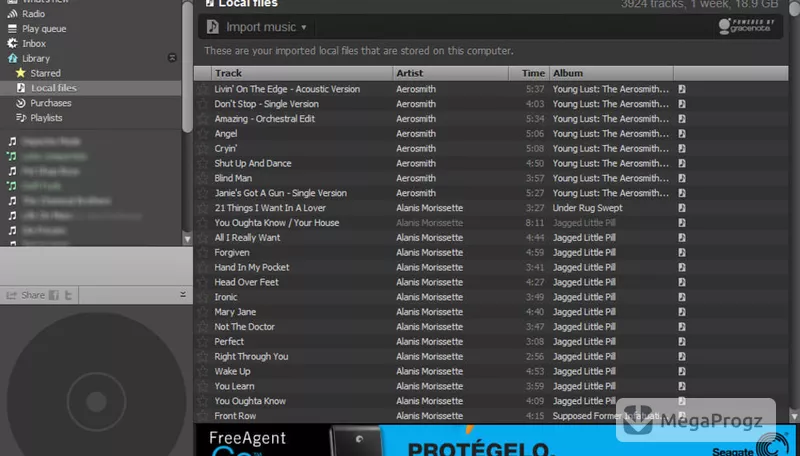
Task: Star the track Blind Man
Action: coord(203,178)
